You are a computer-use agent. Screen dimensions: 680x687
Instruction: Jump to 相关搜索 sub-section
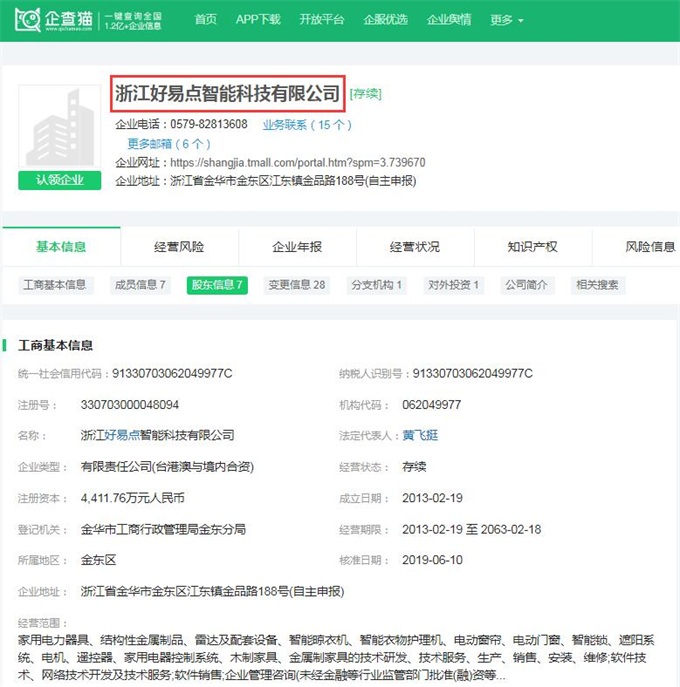point(598,285)
